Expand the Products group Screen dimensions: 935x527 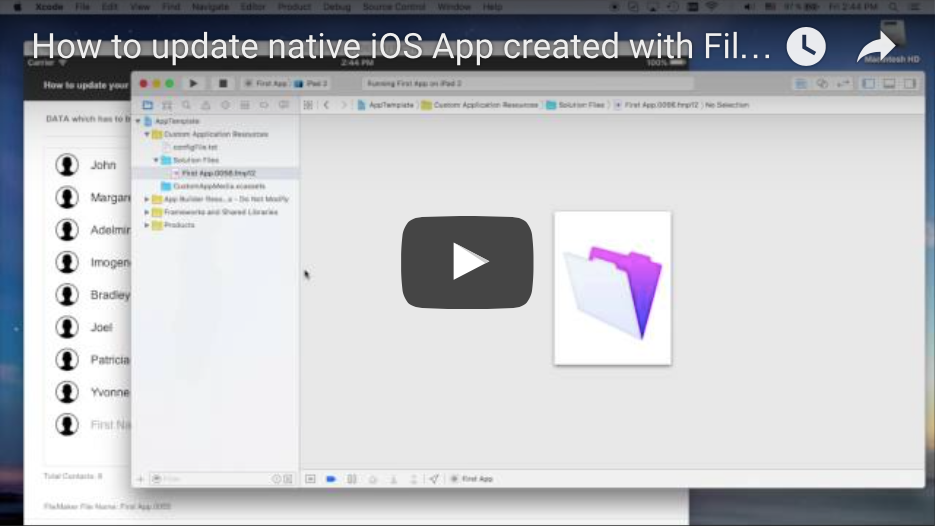tap(147, 225)
